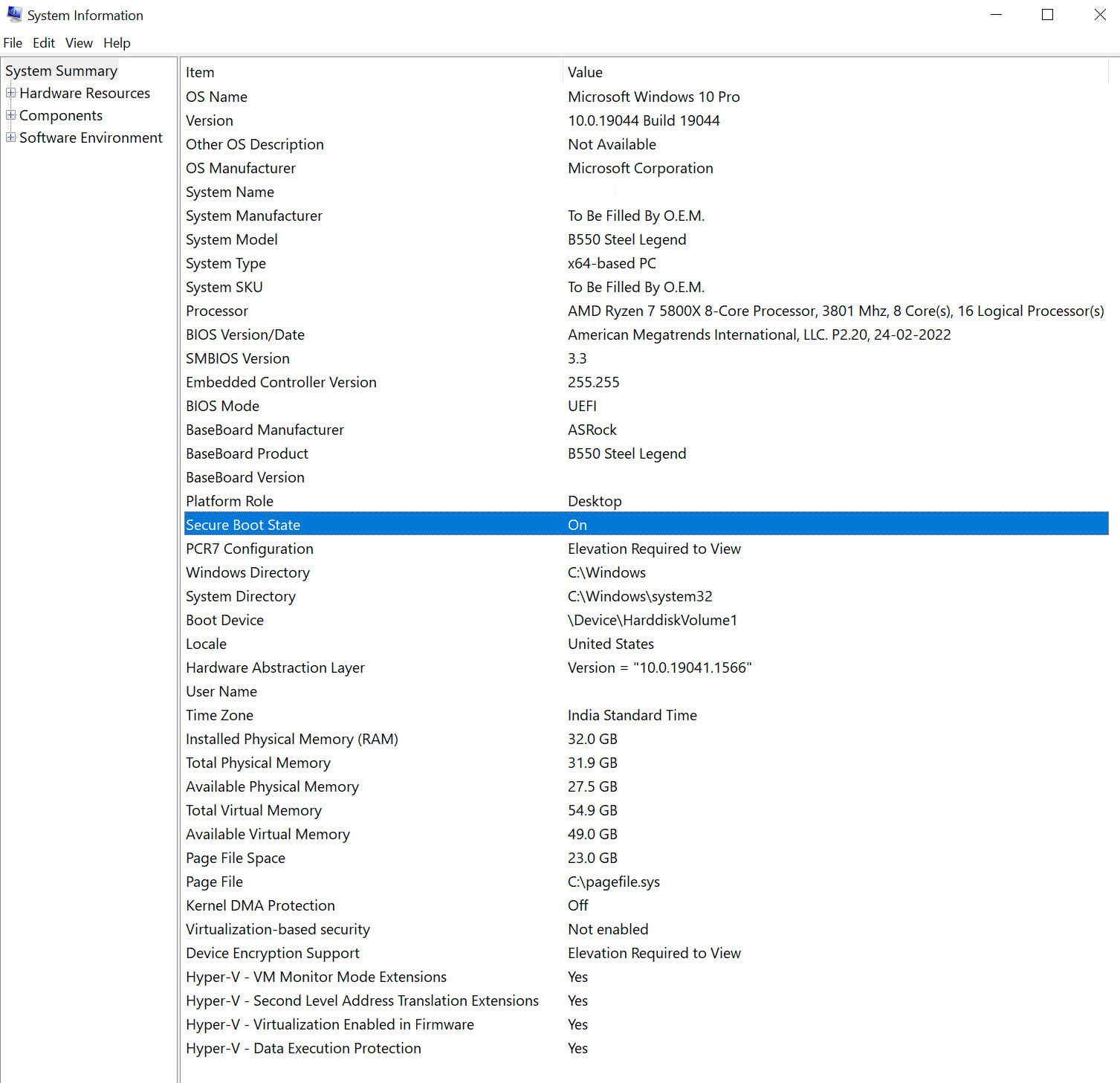
Task: Select the Other OS Description row
Action: click(x=646, y=144)
